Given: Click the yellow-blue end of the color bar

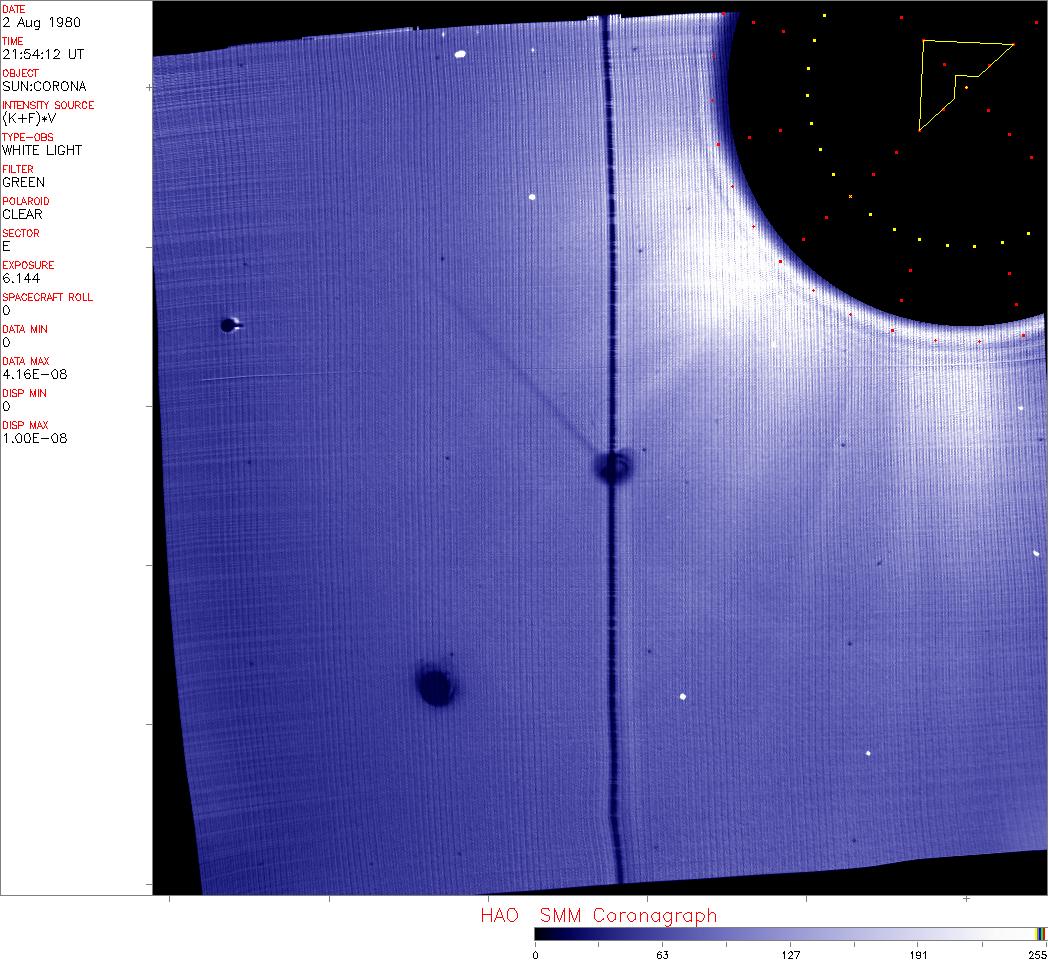Looking at the screenshot, I should point(1041,933).
